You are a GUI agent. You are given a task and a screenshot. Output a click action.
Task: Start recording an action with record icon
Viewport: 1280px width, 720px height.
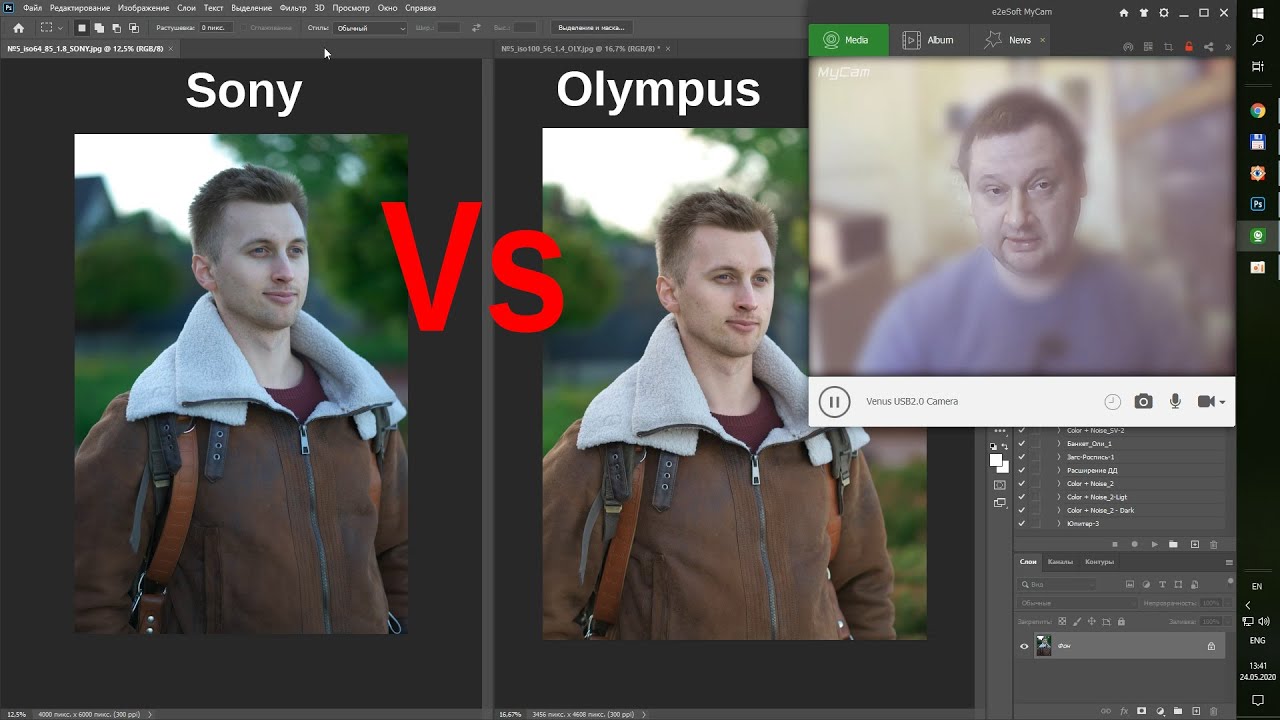(x=1134, y=544)
